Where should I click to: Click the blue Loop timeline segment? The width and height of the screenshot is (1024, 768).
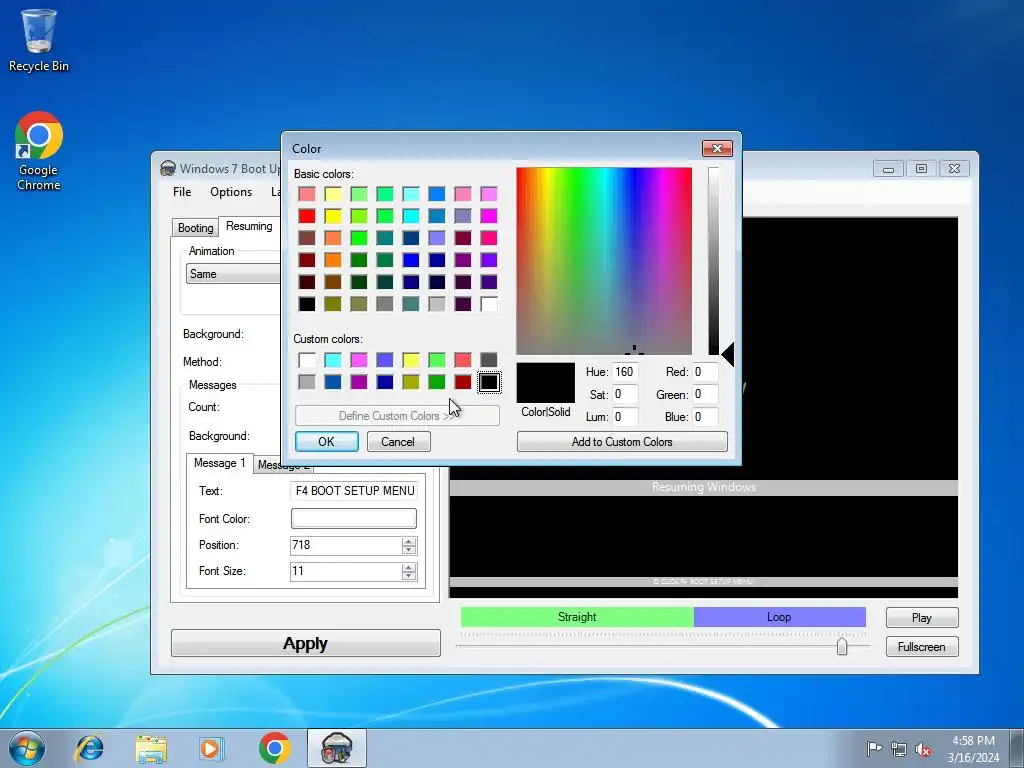tap(780, 617)
